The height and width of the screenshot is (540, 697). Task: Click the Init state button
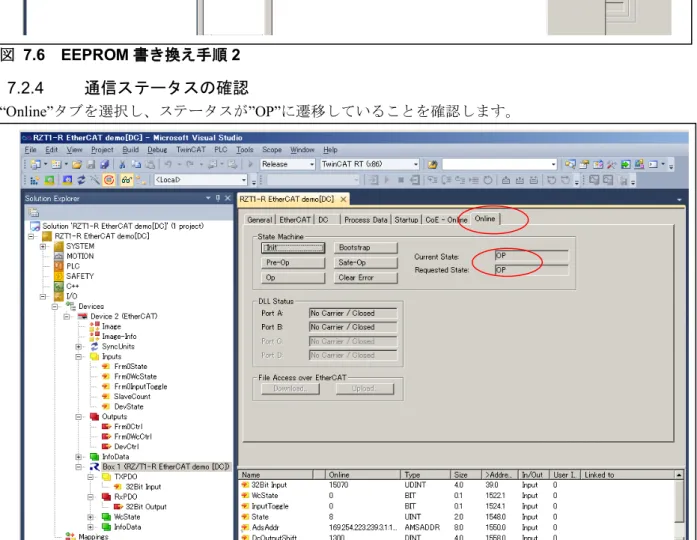pyautogui.click(x=292, y=248)
